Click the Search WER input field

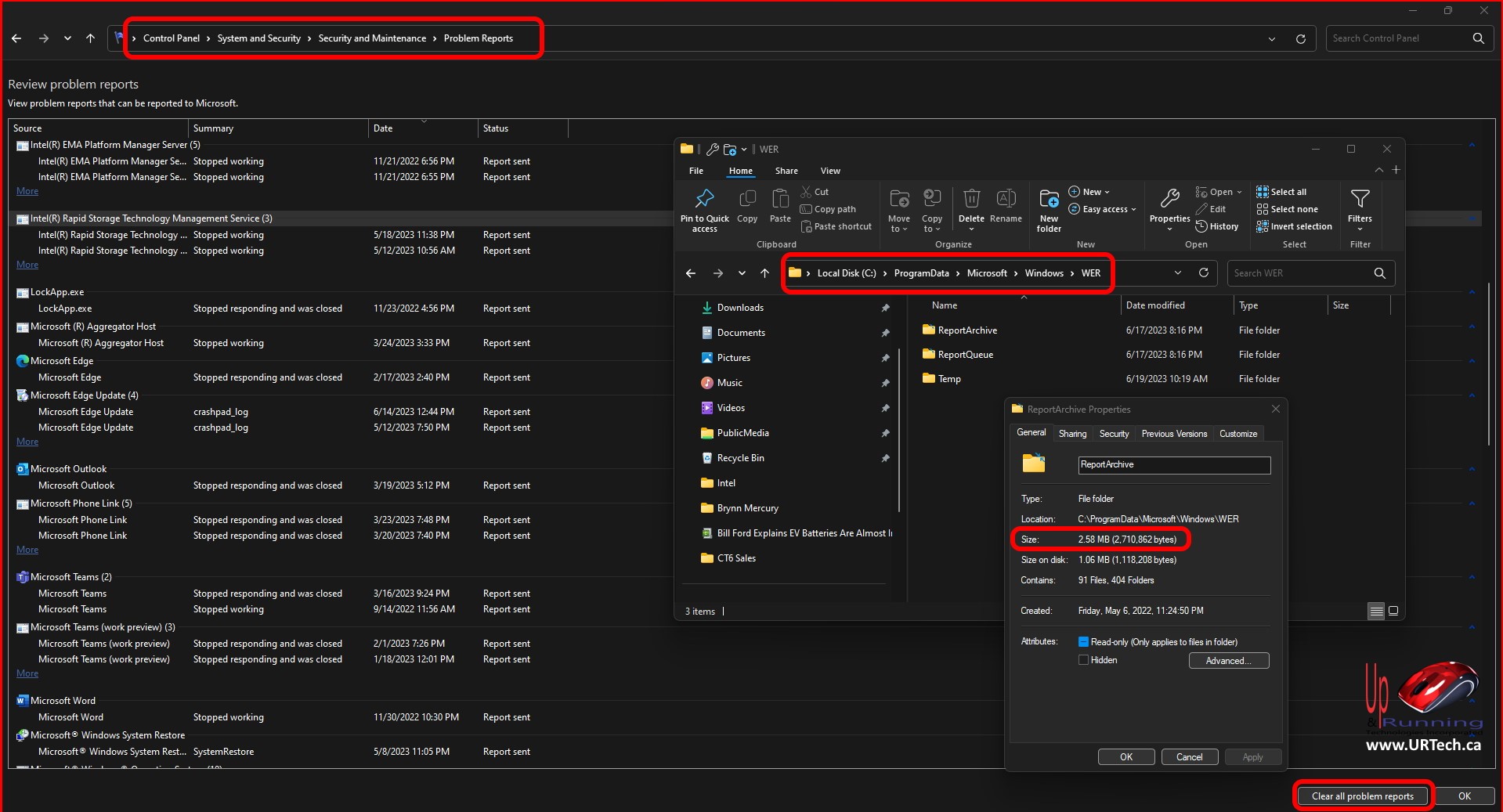pyautogui.click(x=1299, y=273)
